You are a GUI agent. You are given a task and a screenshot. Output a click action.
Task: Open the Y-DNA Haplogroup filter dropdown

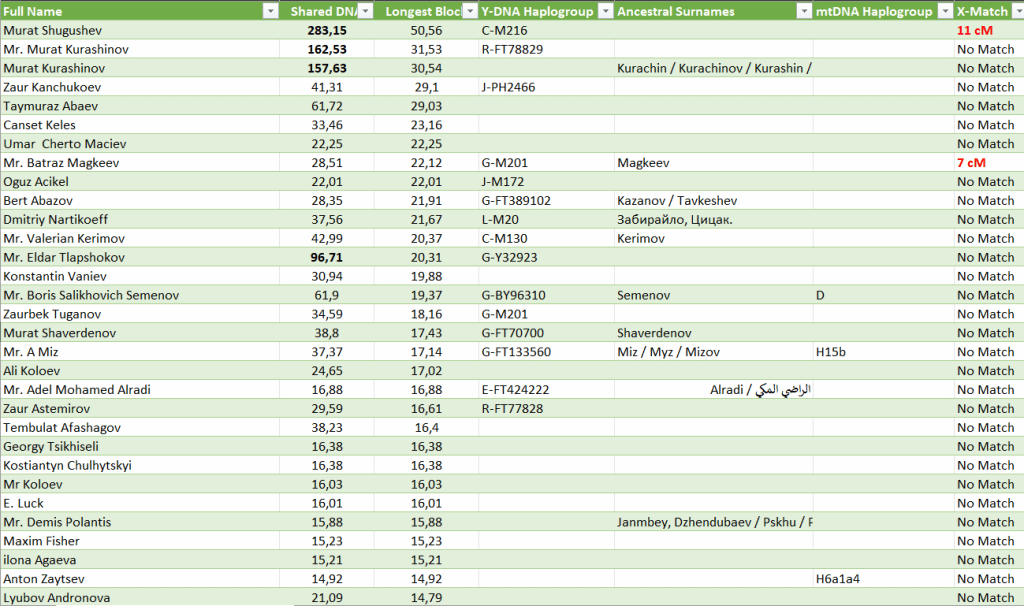click(x=603, y=11)
